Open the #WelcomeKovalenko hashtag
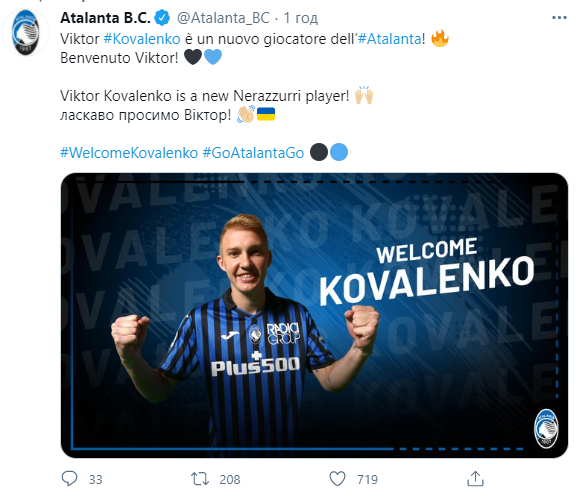 129,153
